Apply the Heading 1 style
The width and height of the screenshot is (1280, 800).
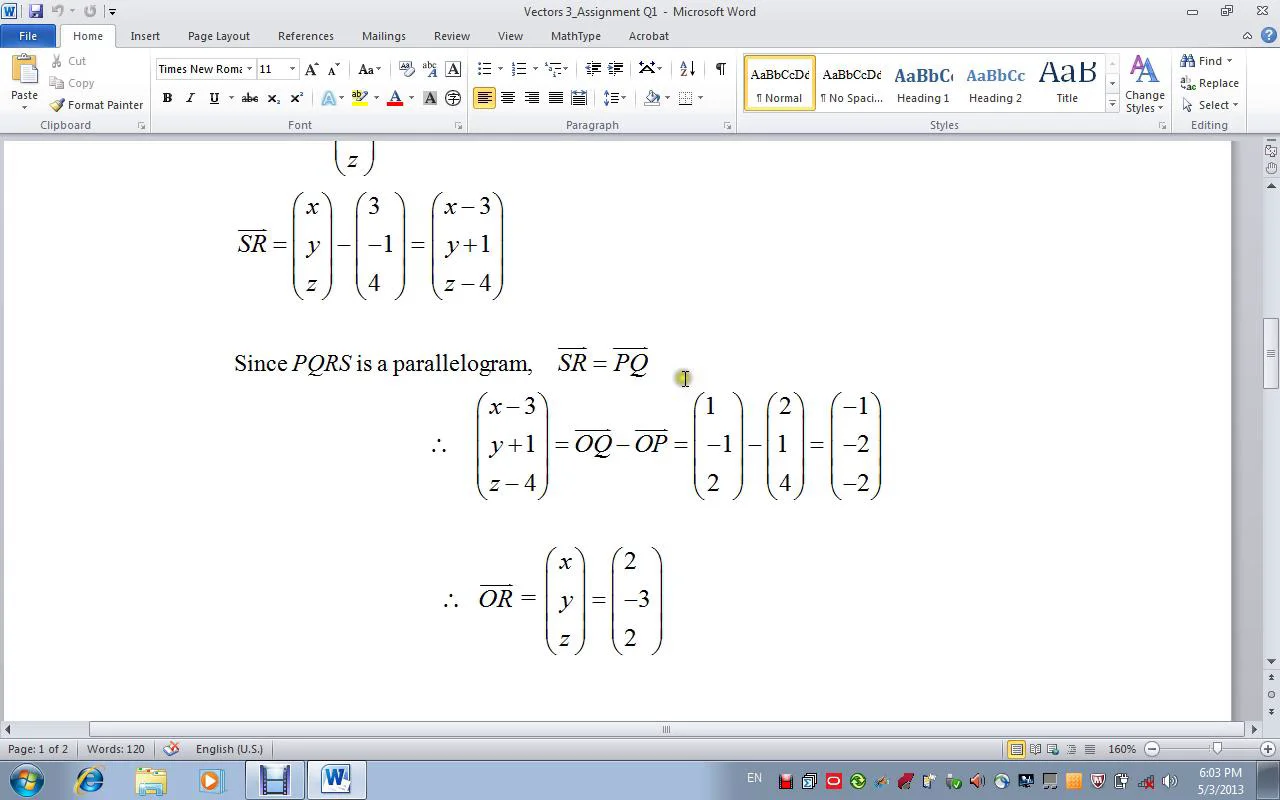coord(923,83)
